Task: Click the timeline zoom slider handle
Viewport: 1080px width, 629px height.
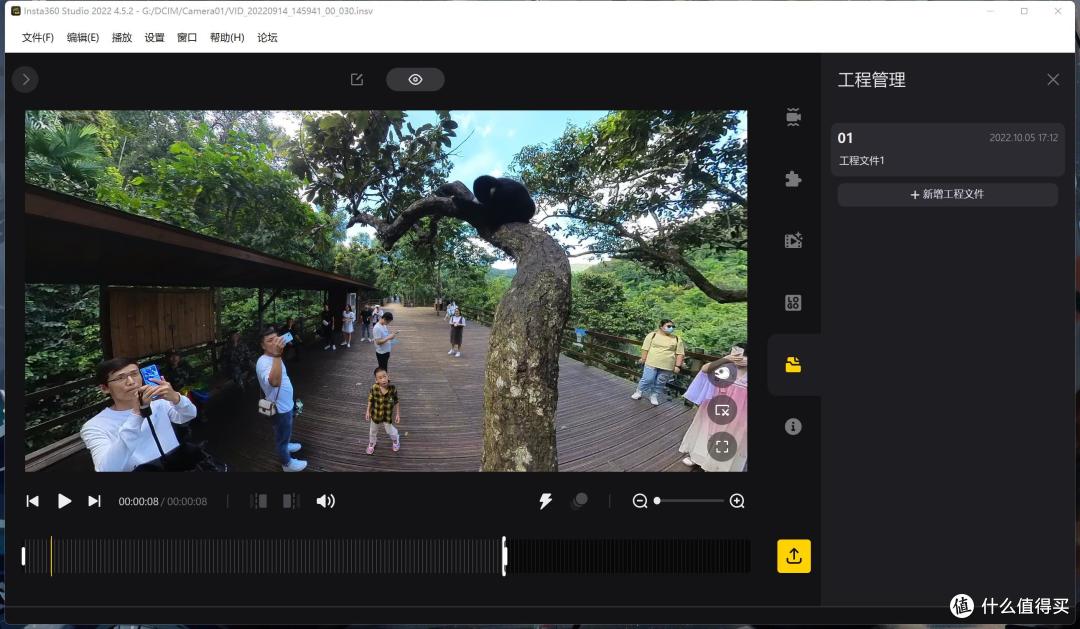Action: 657,501
